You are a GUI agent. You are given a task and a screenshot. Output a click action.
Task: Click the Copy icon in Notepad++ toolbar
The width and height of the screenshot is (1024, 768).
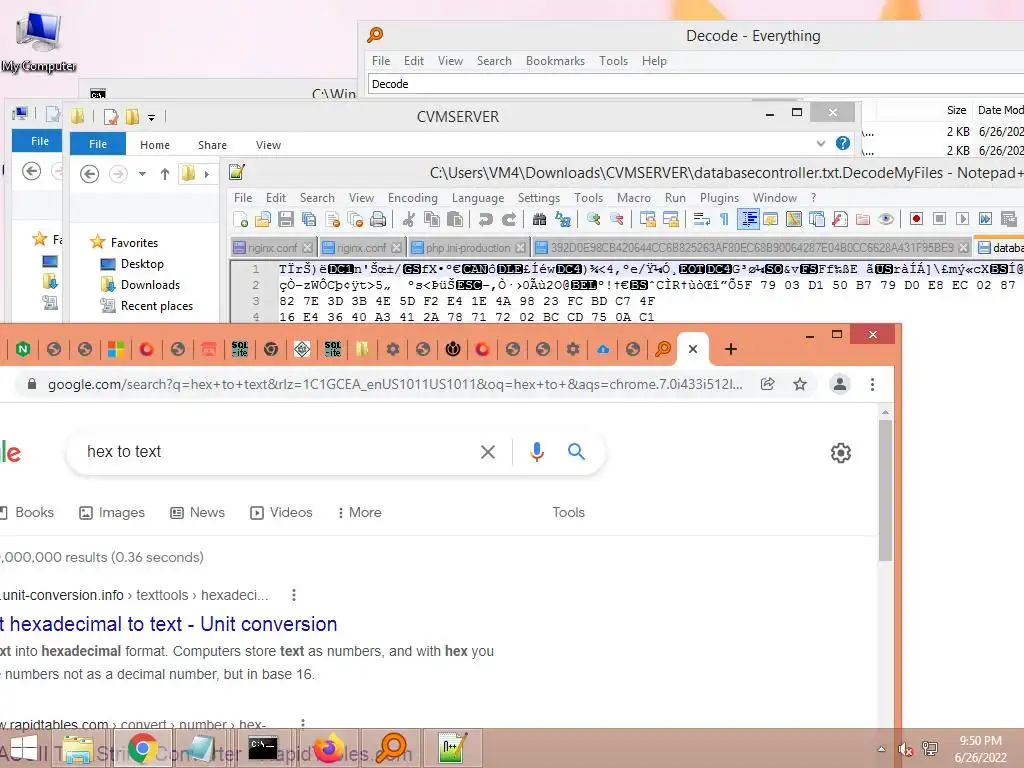click(x=432, y=219)
